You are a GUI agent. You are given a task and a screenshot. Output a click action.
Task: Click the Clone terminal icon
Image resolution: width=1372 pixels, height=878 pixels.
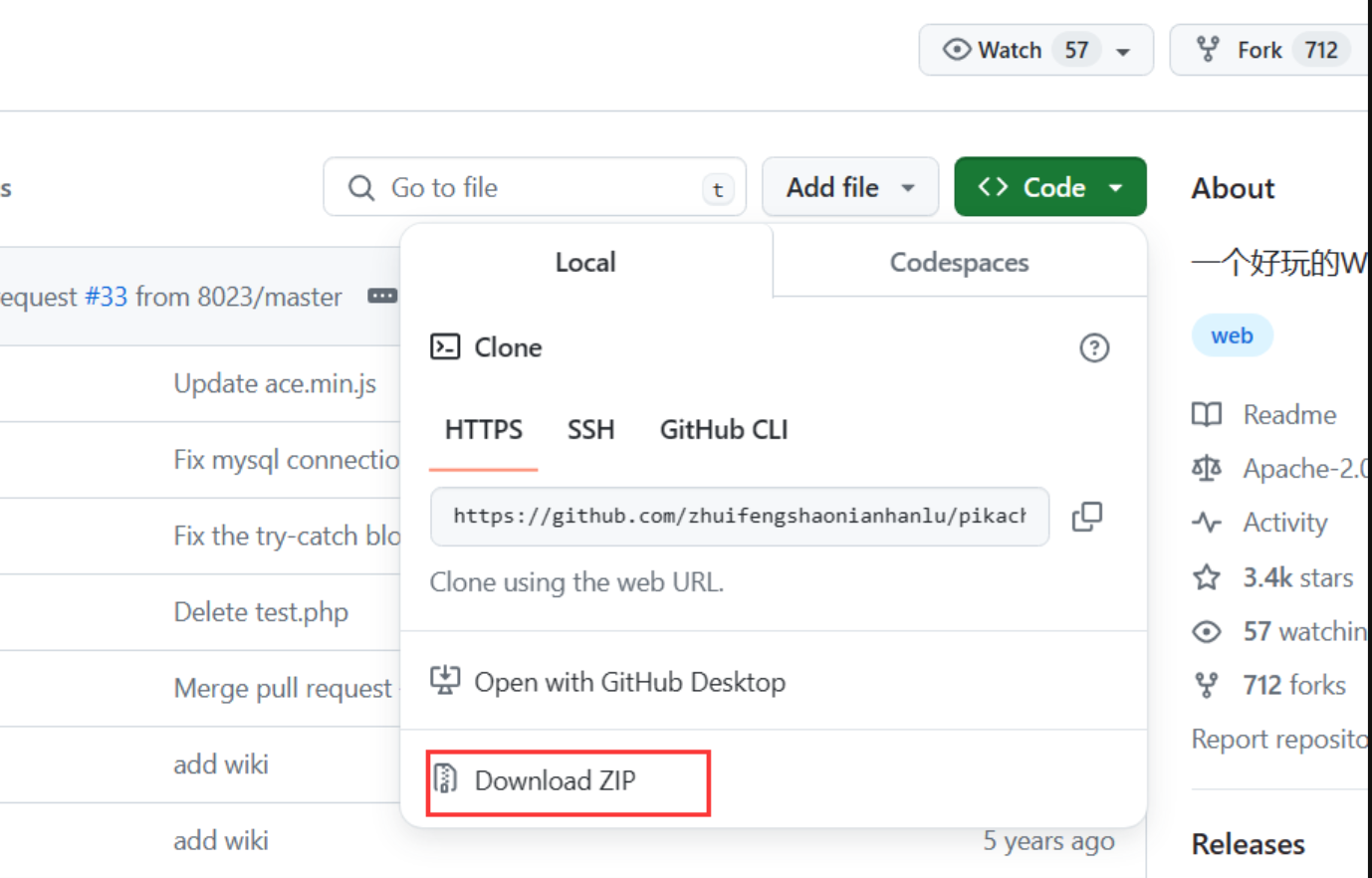(x=445, y=346)
